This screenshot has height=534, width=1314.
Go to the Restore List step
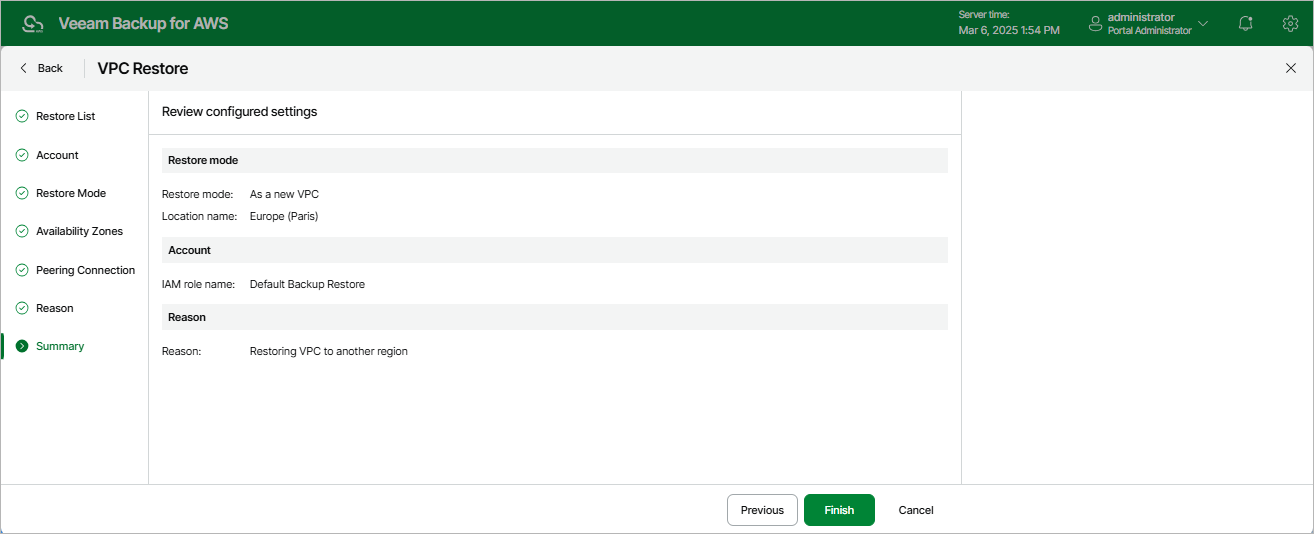coord(66,116)
